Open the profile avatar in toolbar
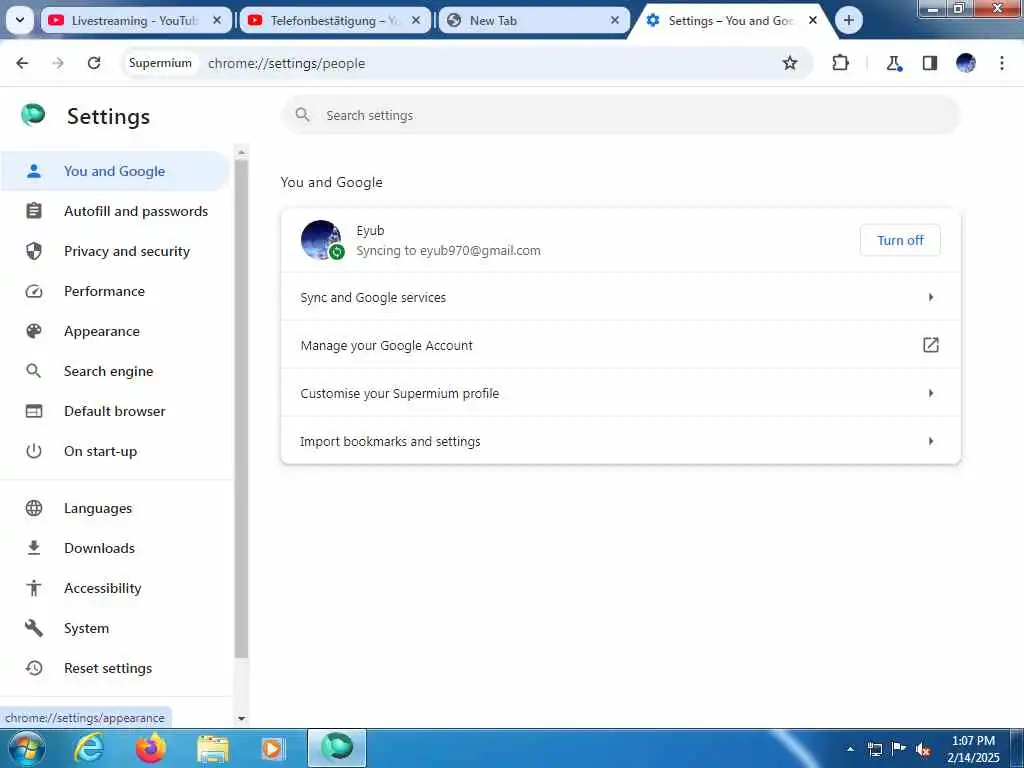 coord(966,63)
